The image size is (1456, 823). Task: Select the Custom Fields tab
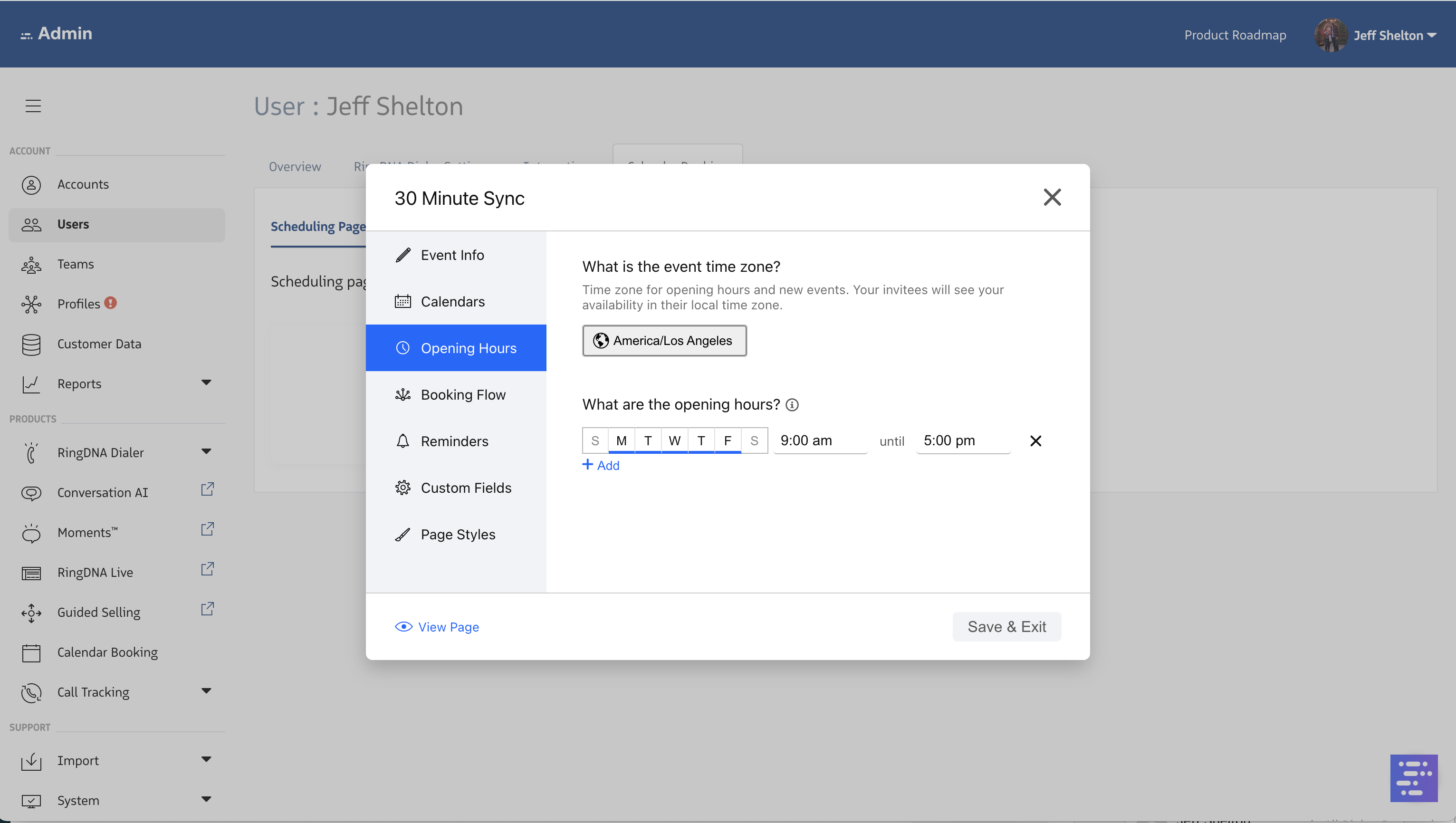tap(465, 488)
